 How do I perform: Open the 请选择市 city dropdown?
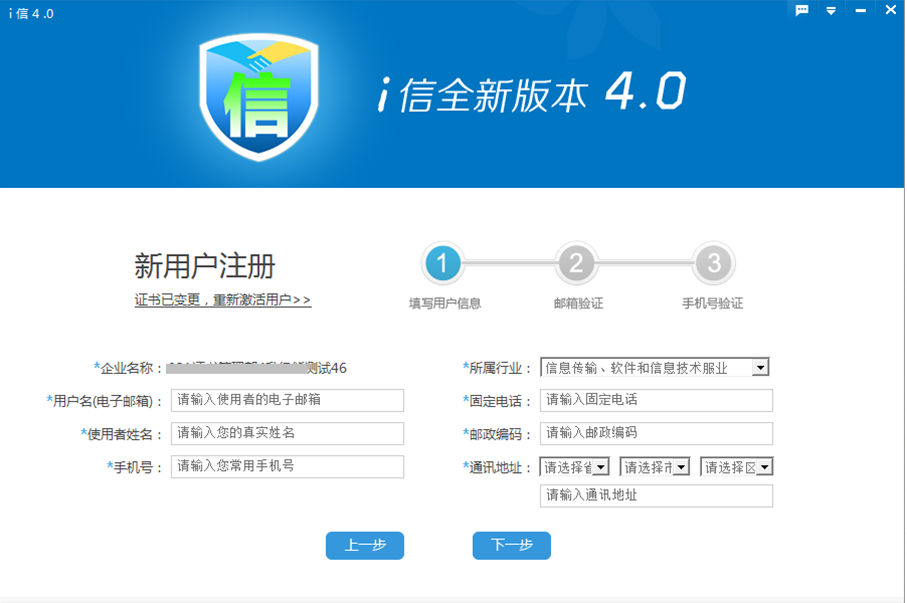pyautogui.click(x=681, y=467)
